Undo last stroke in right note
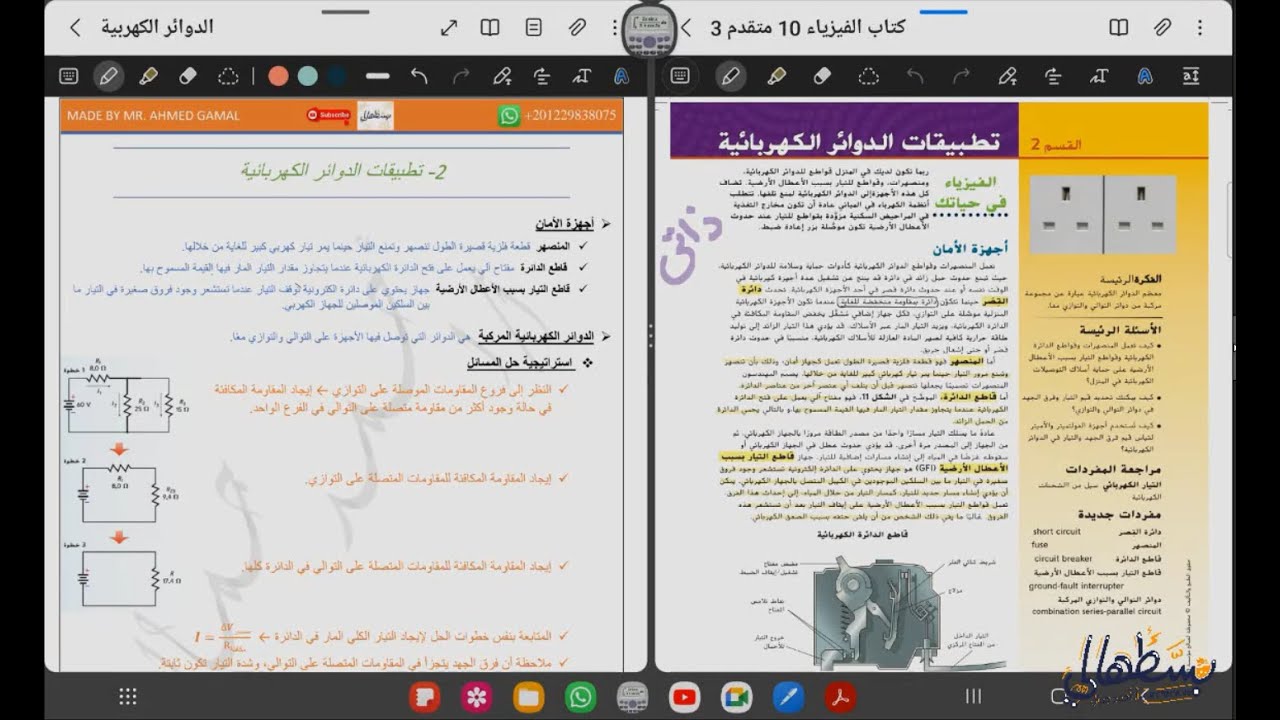The height and width of the screenshot is (720, 1280). coord(915,76)
